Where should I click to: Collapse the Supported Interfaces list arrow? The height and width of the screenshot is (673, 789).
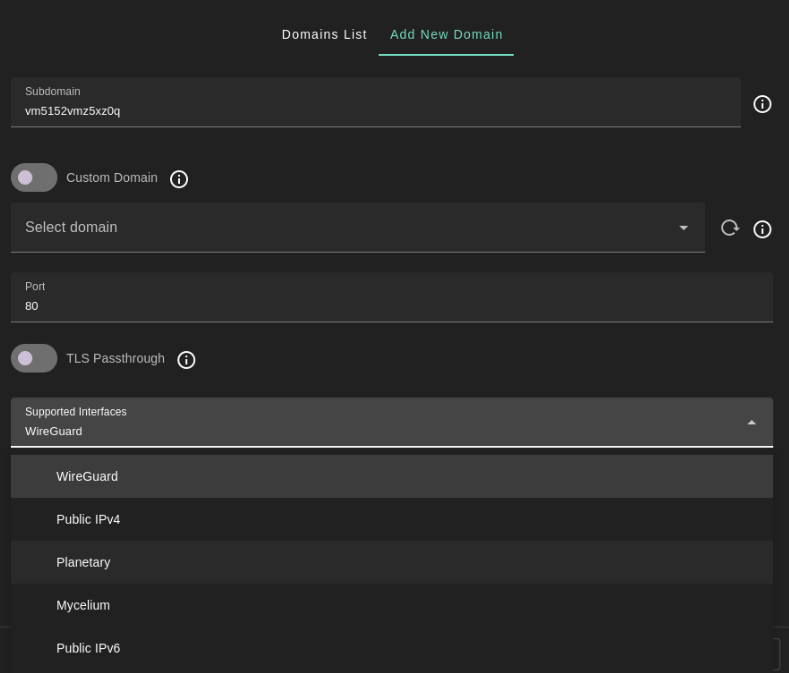[752, 423]
